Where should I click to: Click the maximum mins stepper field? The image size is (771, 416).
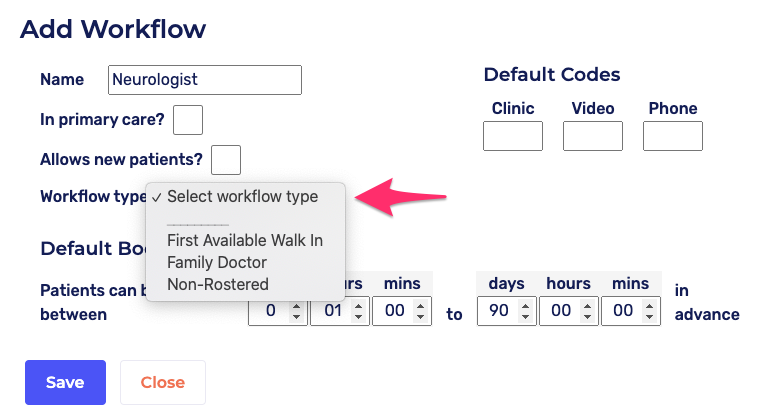tap(623, 312)
